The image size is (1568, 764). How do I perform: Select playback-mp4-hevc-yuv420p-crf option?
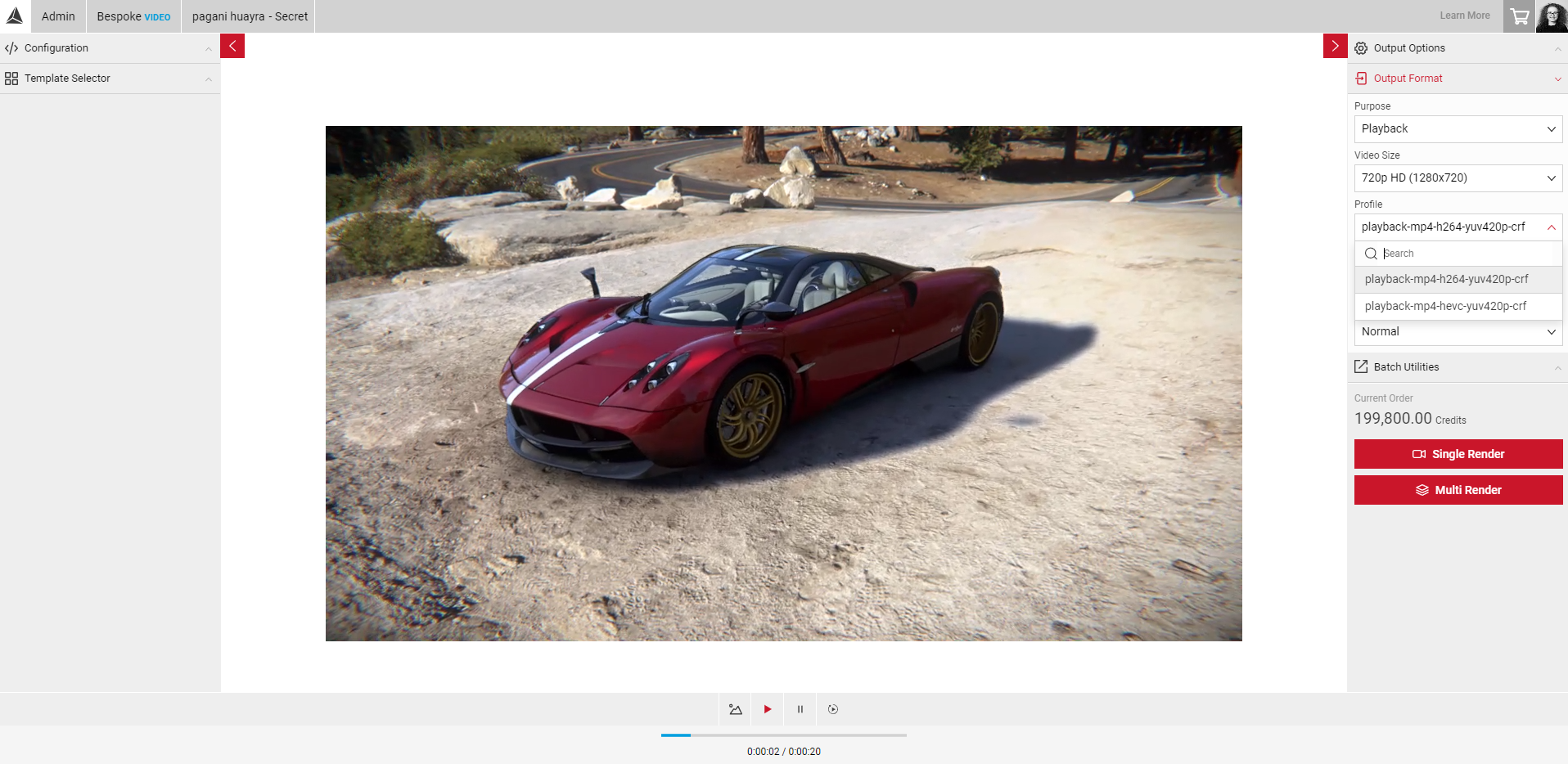1458,306
